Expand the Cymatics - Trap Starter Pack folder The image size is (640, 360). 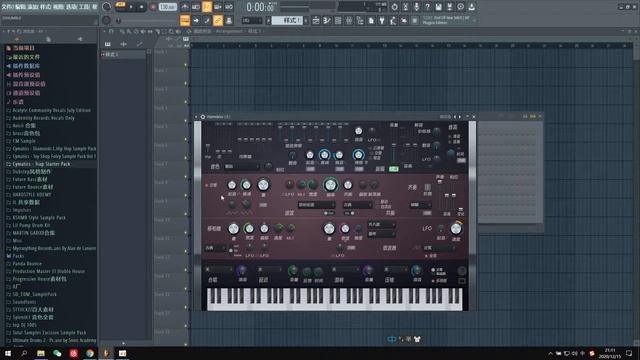[41, 164]
